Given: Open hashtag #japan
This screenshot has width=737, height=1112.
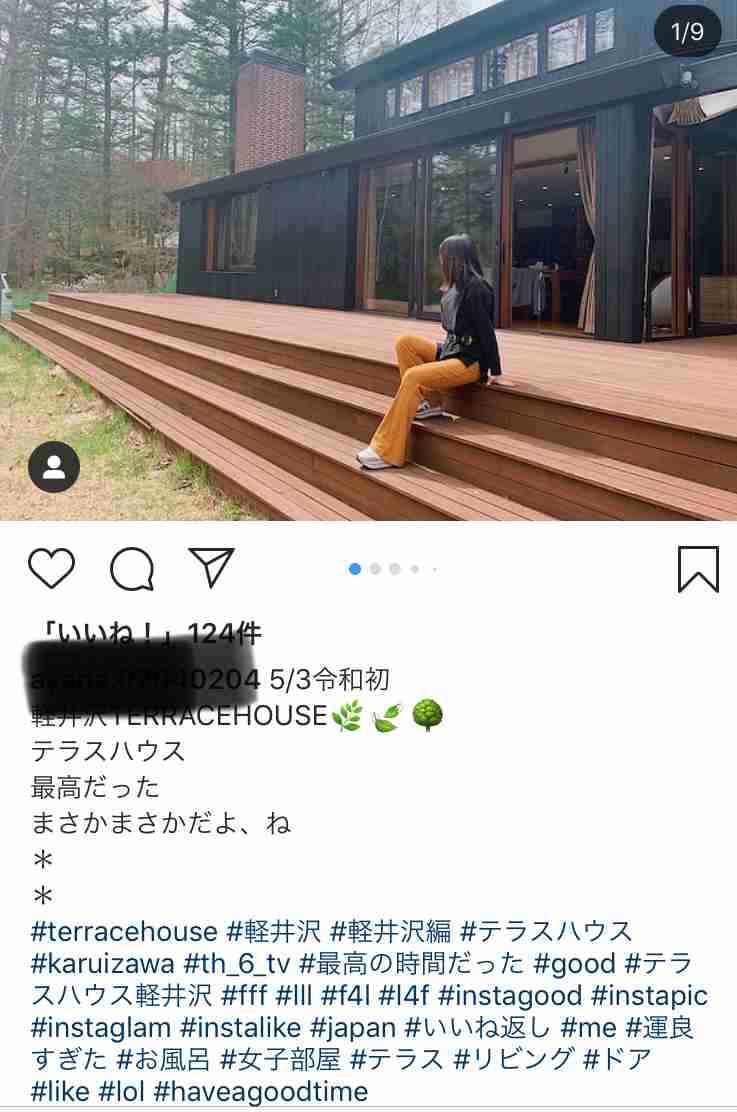Looking at the screenshot, I should pyautogui.click(x=353, y=1028).
